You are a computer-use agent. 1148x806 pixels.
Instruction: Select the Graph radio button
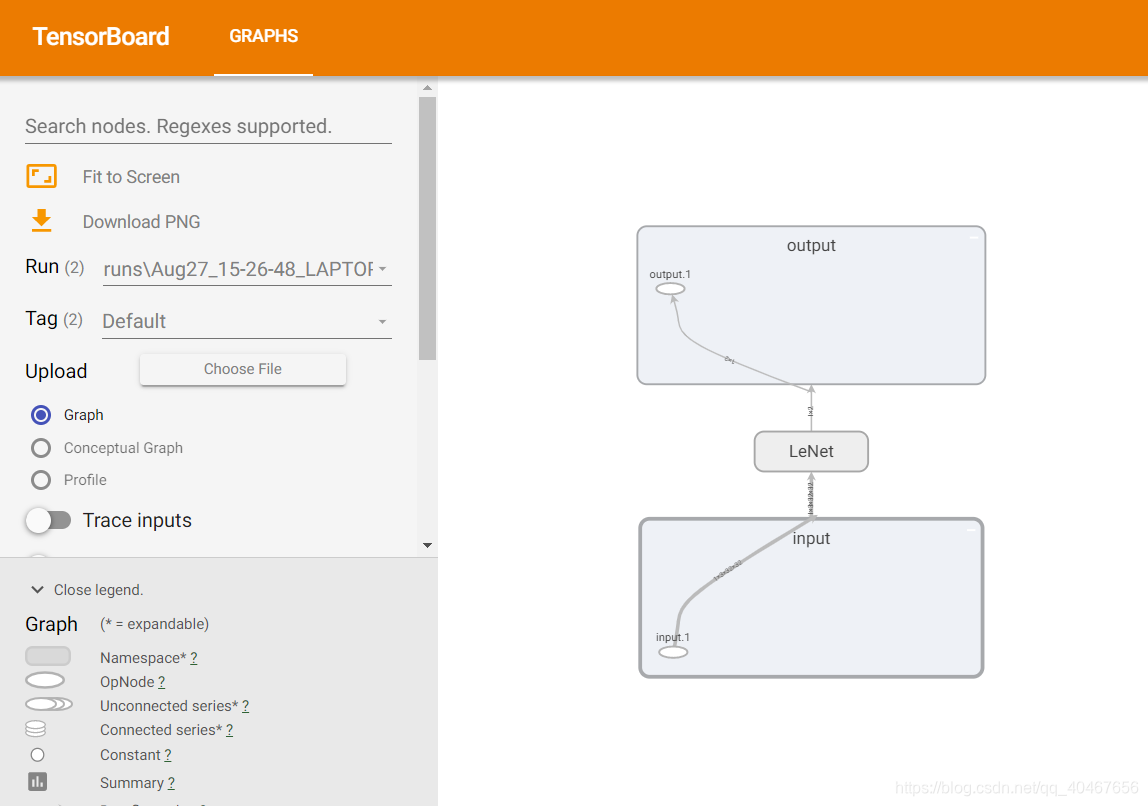(x=41, y=415)
